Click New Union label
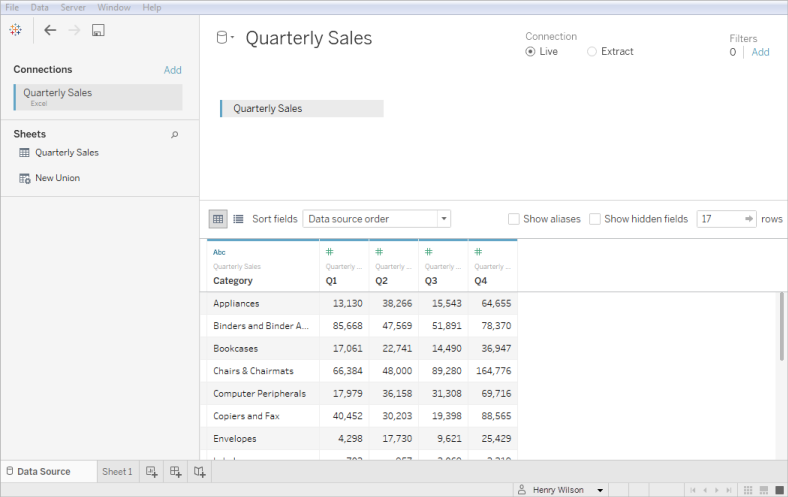The image size is (788, 497). click(57, 178)
